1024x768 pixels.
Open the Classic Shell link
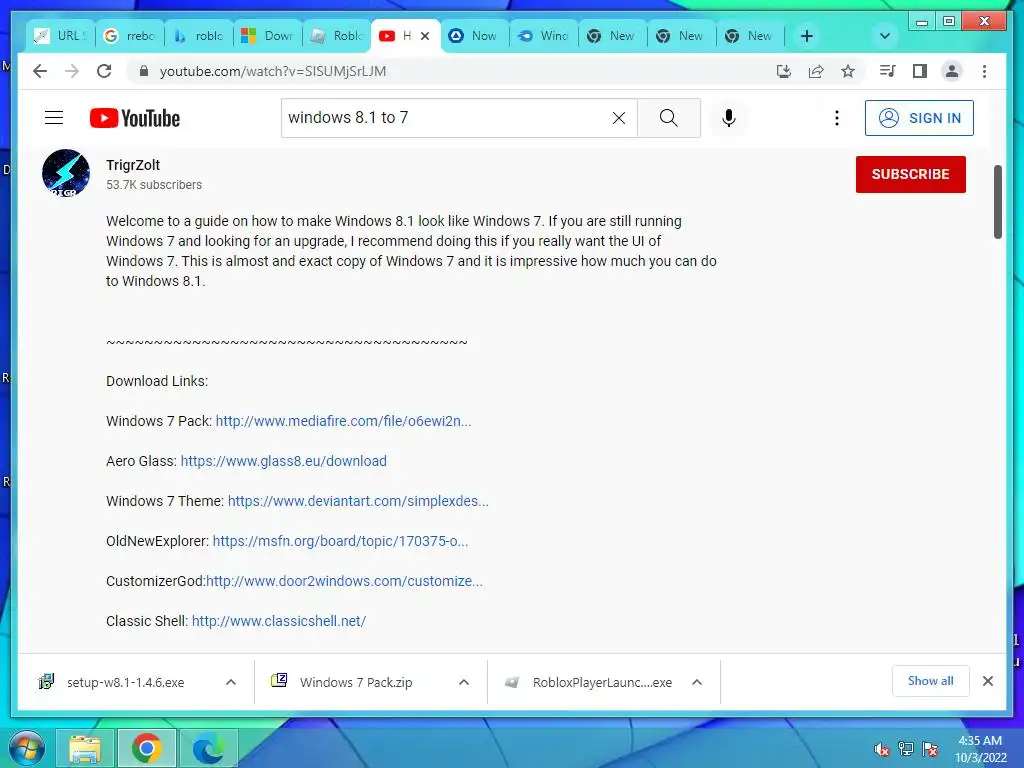279,621
